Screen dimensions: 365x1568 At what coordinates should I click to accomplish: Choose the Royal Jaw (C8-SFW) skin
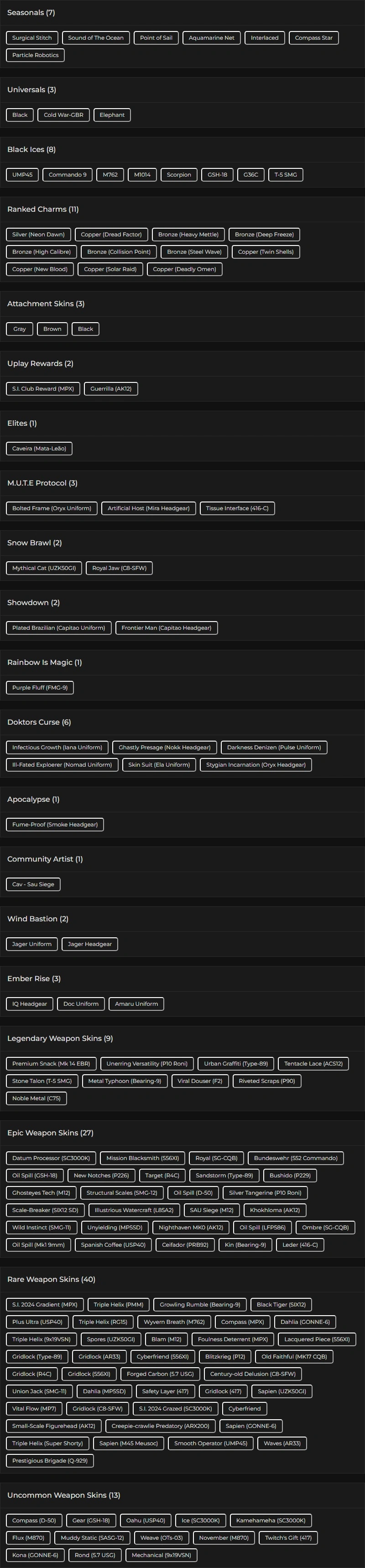119,568
